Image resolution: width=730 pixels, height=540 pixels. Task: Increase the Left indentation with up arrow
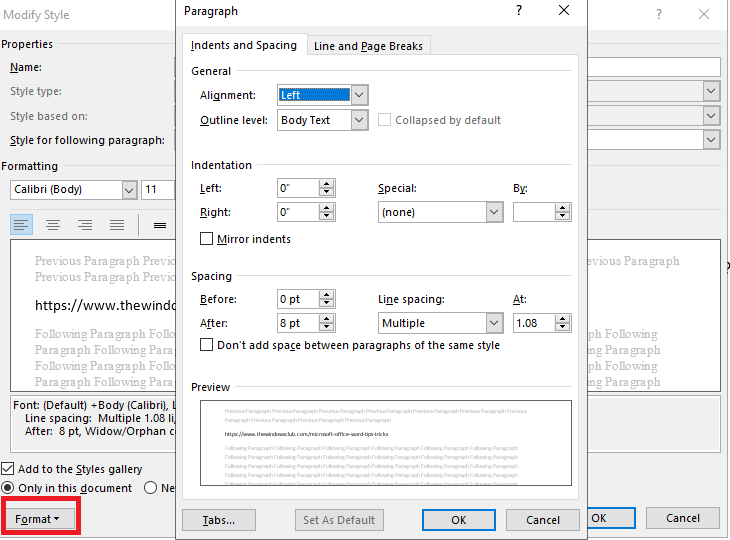tap(326, 183)
